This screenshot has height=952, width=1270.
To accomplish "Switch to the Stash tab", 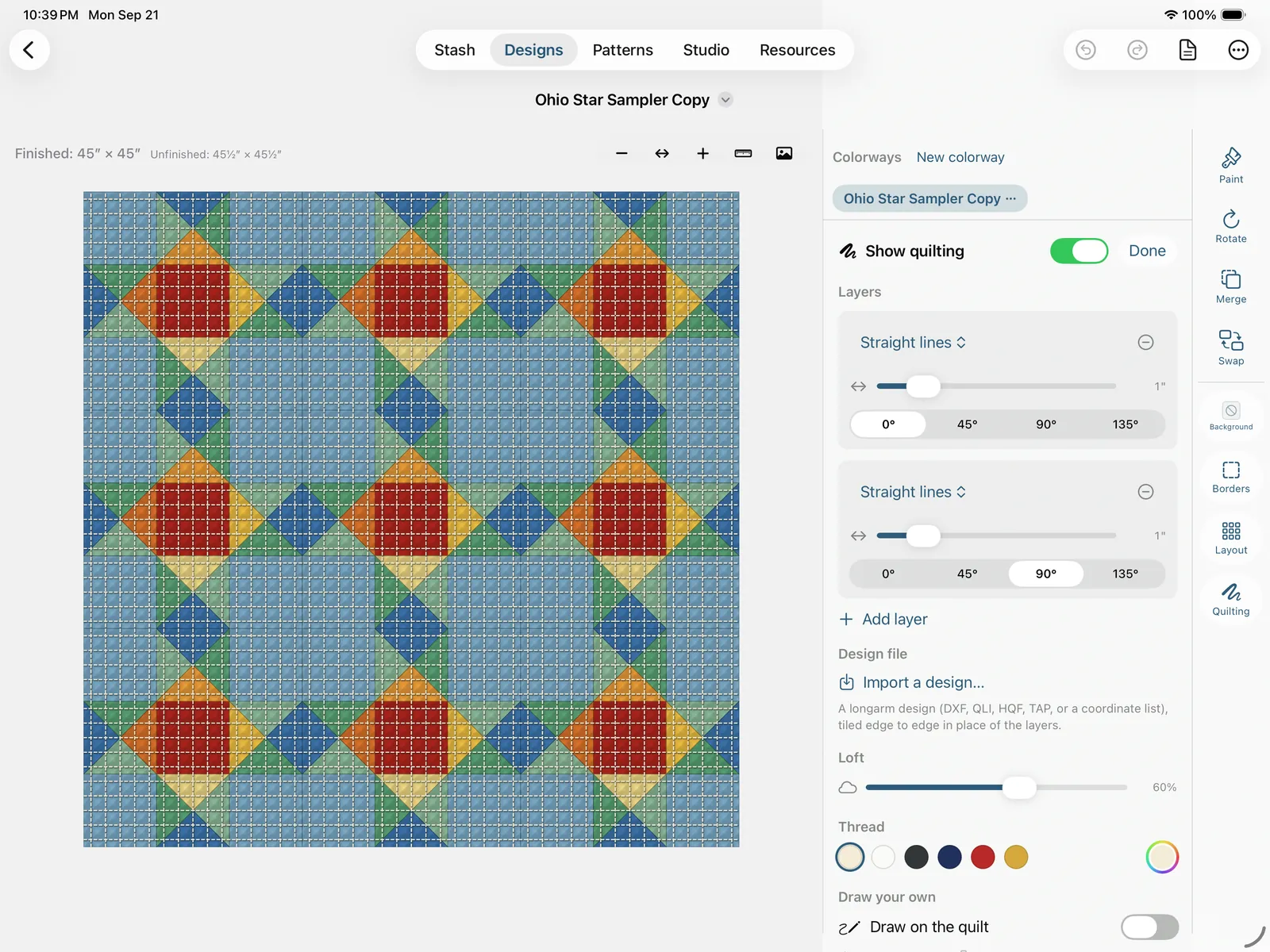I will (x=455, y=50).
